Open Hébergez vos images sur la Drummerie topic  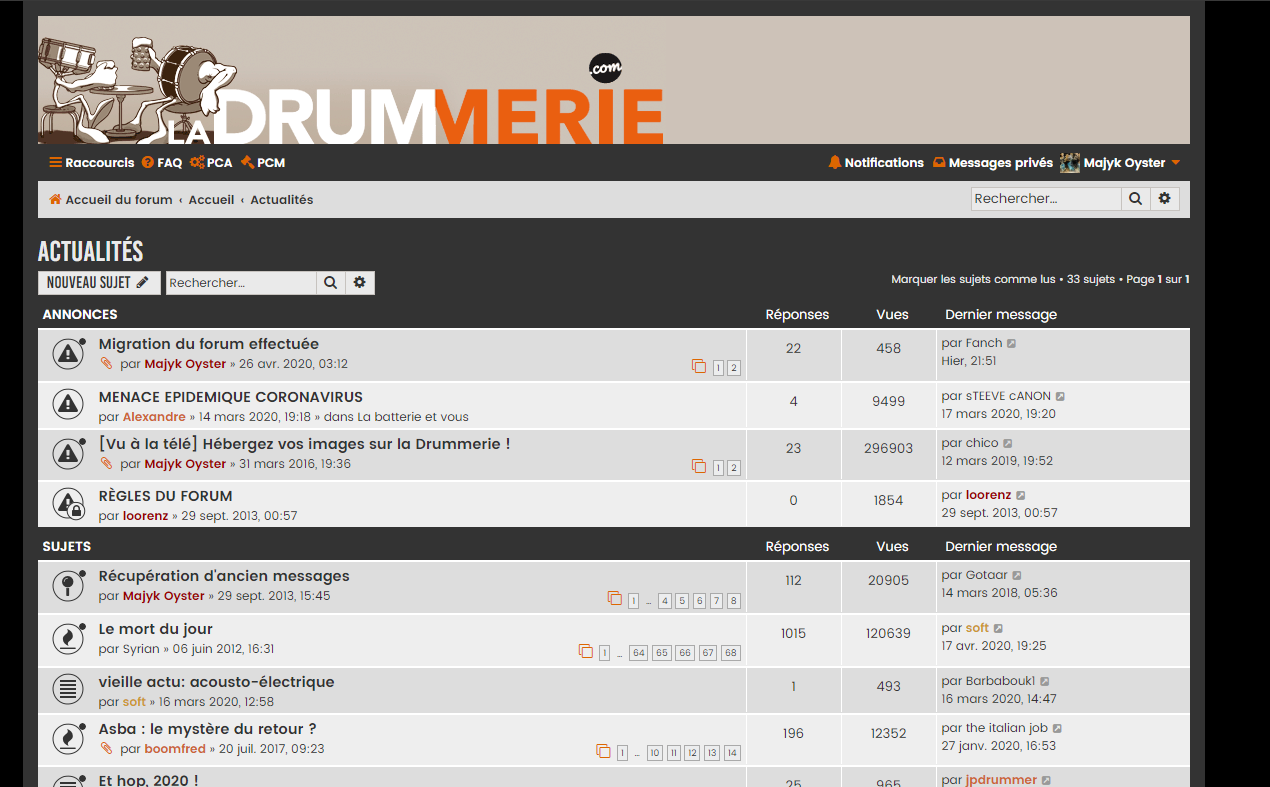tap(305, 444)
